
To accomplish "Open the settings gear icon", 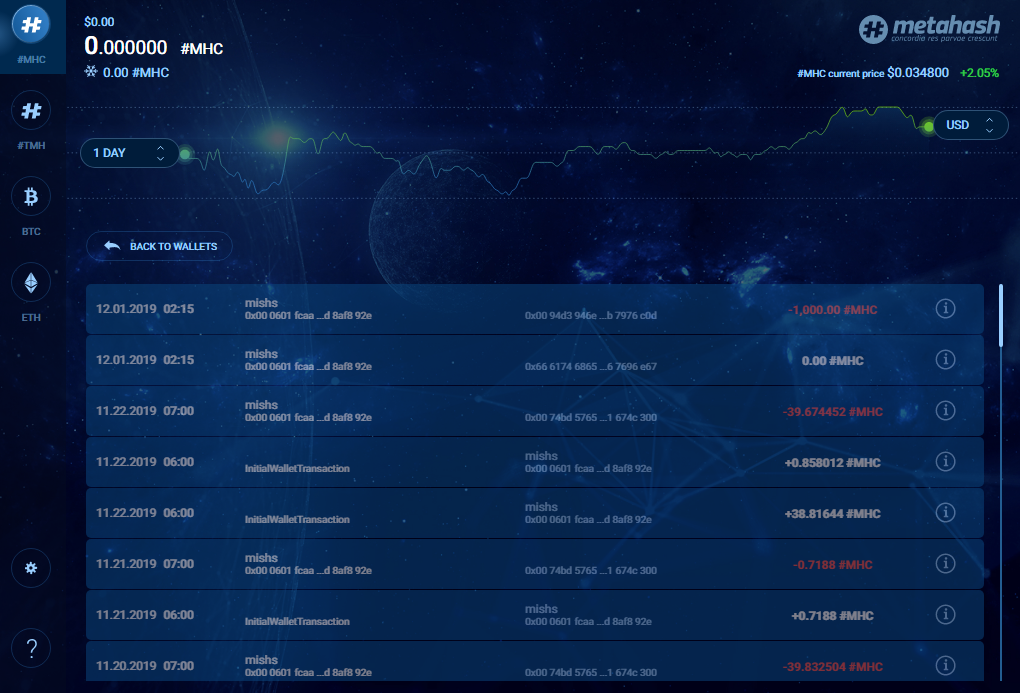I will tap(31, 568).
